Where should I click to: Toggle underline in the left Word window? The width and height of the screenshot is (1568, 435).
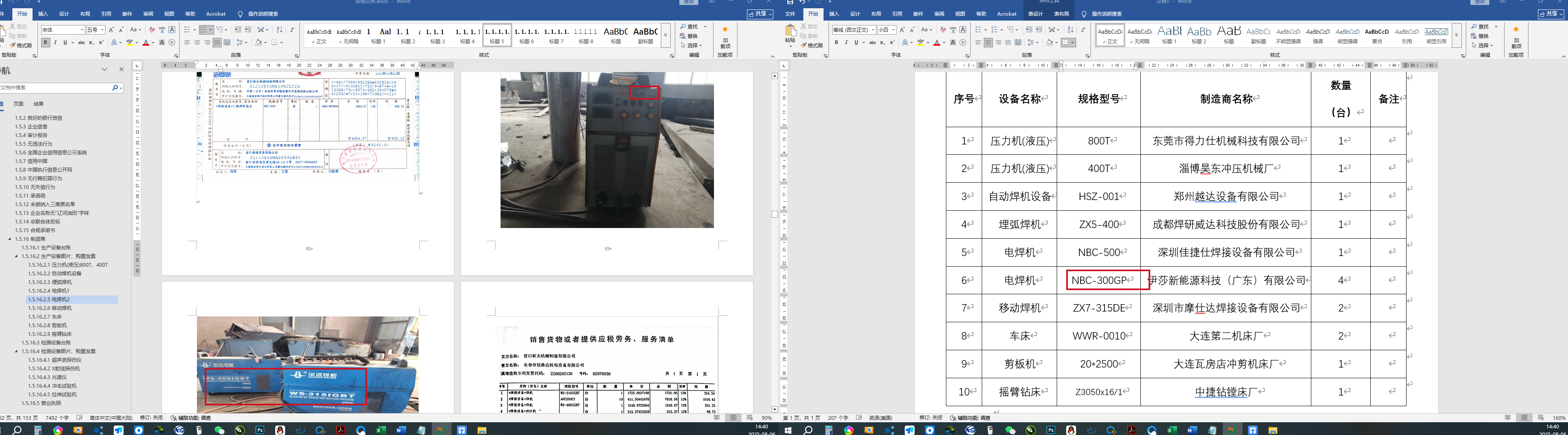tap(65, 42)
